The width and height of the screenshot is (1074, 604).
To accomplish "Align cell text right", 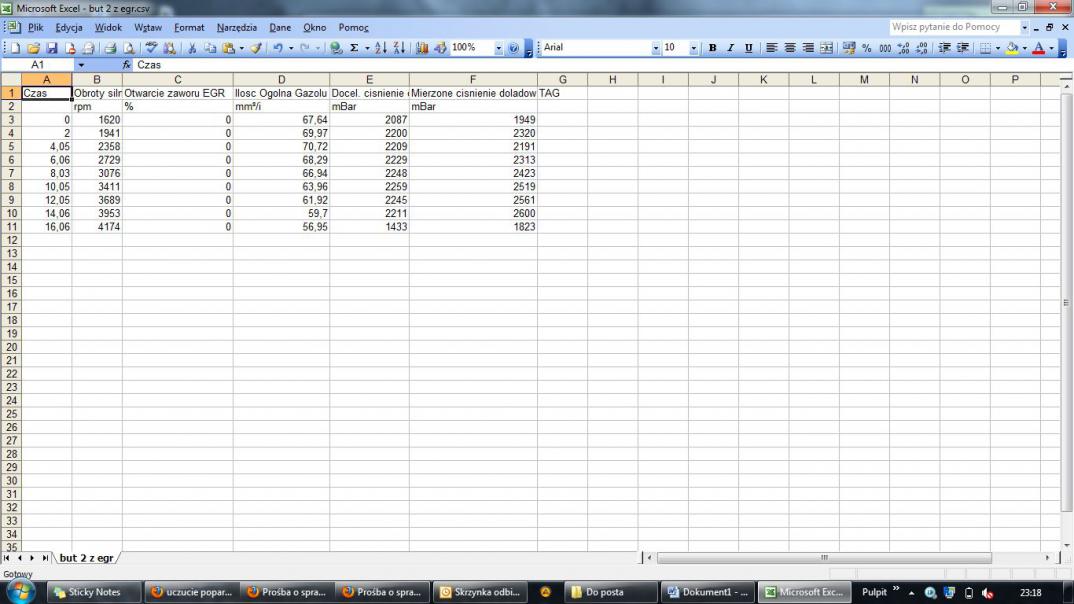I will pos(808,48).
